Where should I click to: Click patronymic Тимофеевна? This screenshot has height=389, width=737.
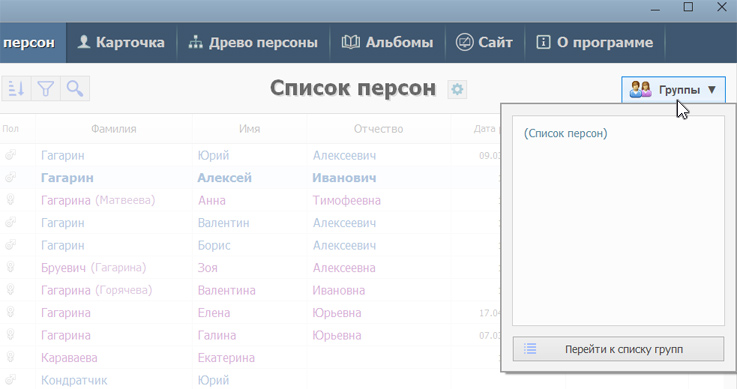pyautogui.click(x=346, y=201)
